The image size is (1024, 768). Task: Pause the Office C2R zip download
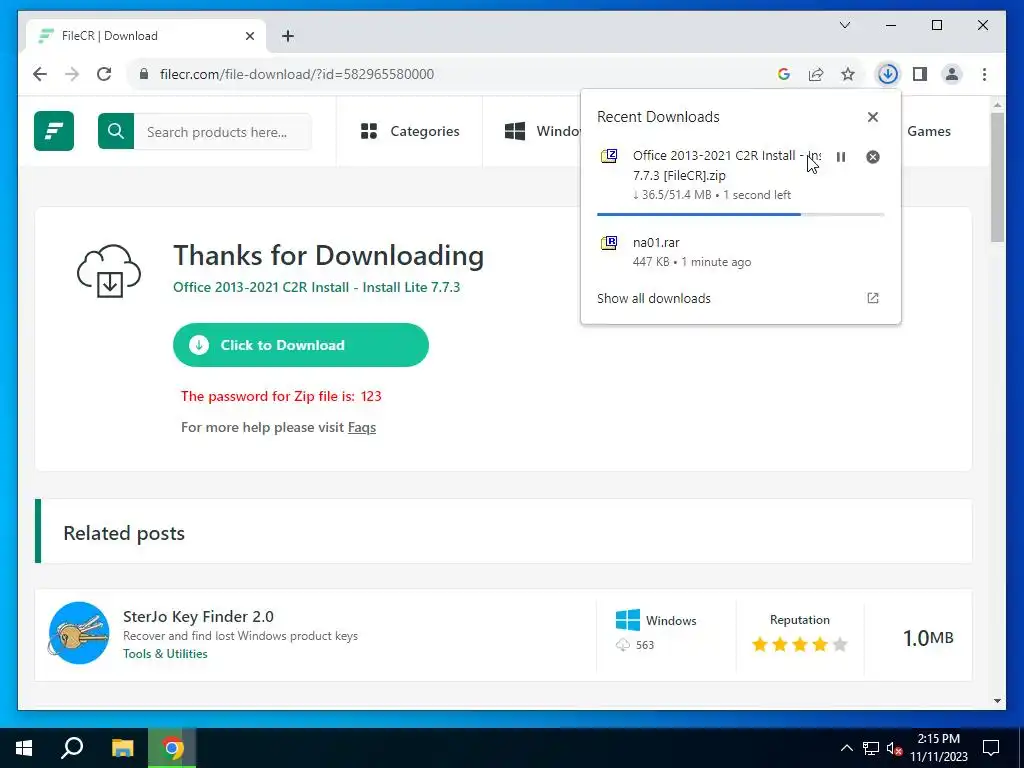point(841,157)
